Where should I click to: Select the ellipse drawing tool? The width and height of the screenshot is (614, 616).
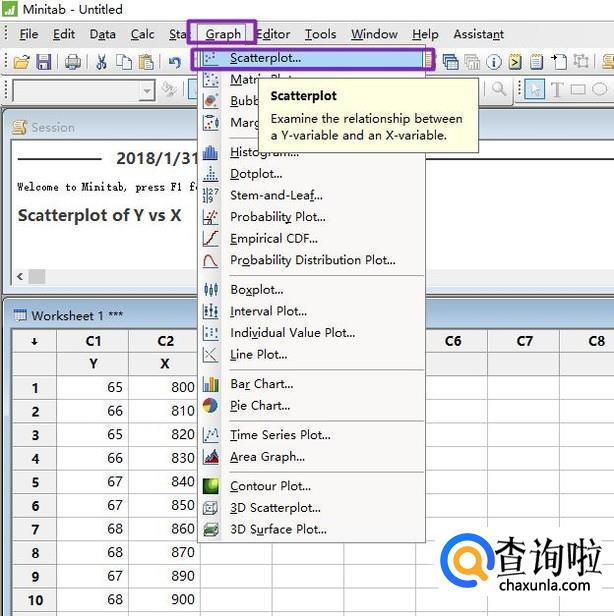click(x=599, y=89)
